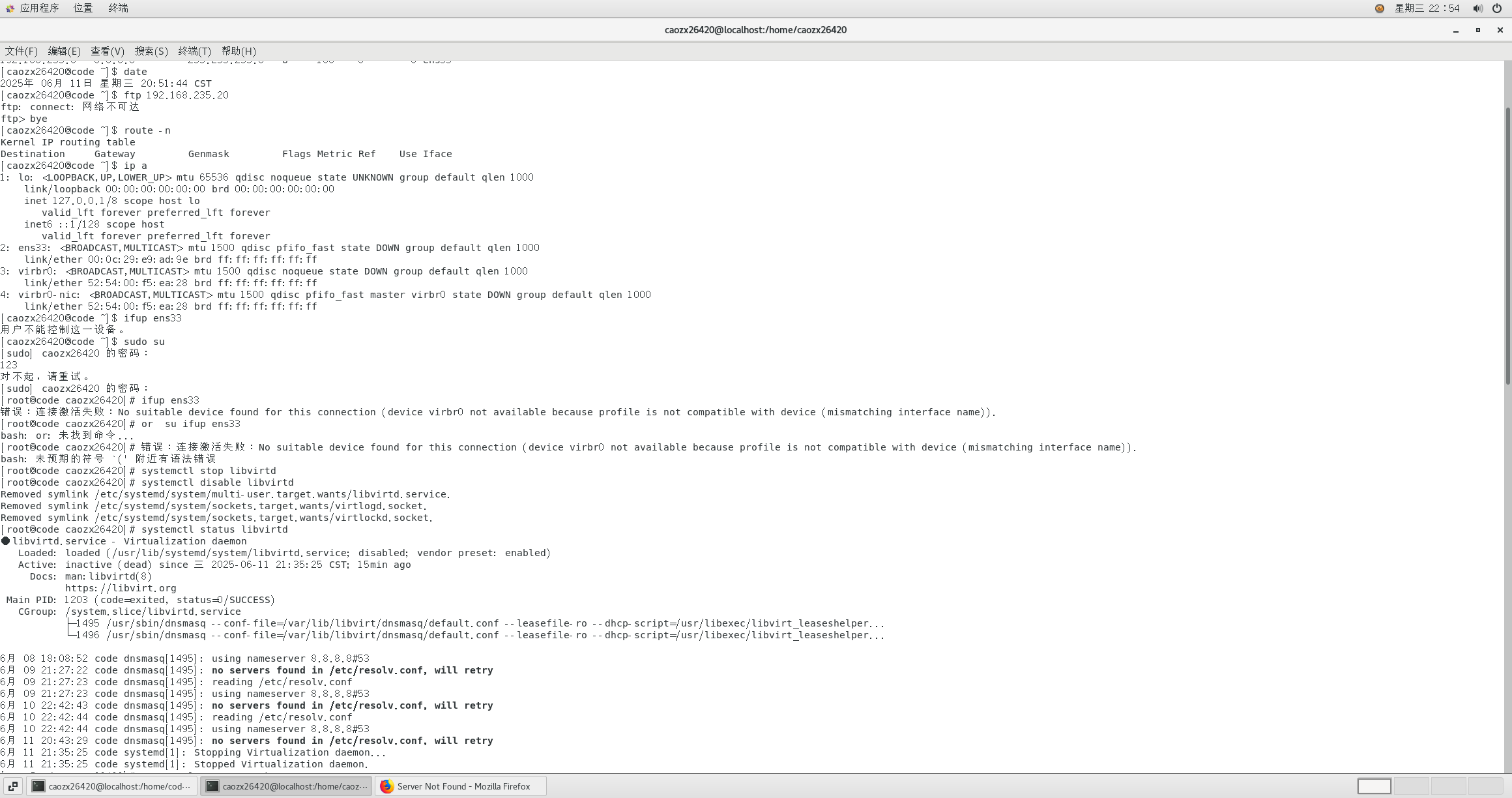
Task: Open the 帮助(H) help menu
Action: pos(239,51)
